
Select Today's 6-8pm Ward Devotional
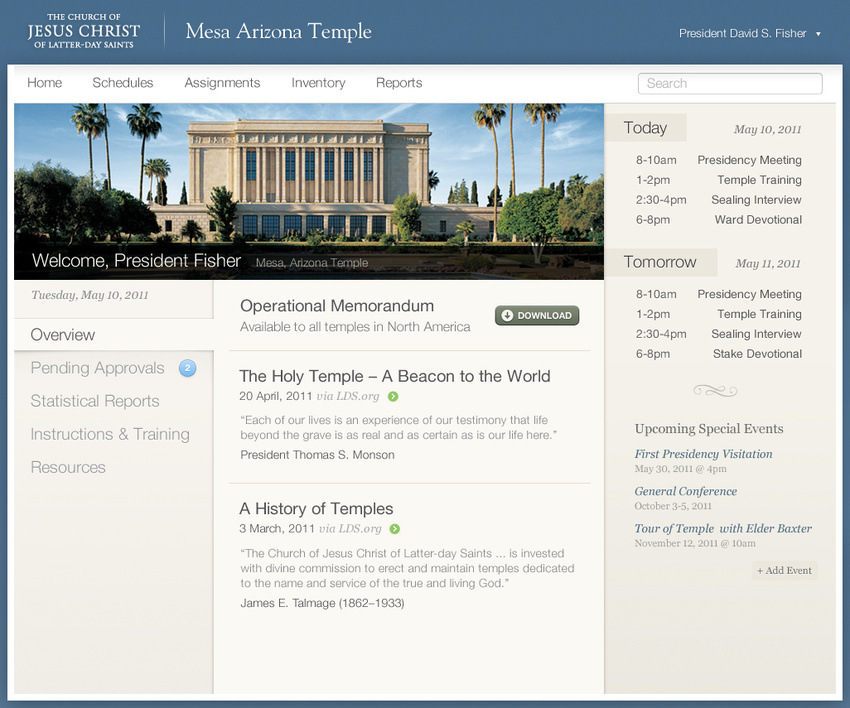tap(718, 220)
